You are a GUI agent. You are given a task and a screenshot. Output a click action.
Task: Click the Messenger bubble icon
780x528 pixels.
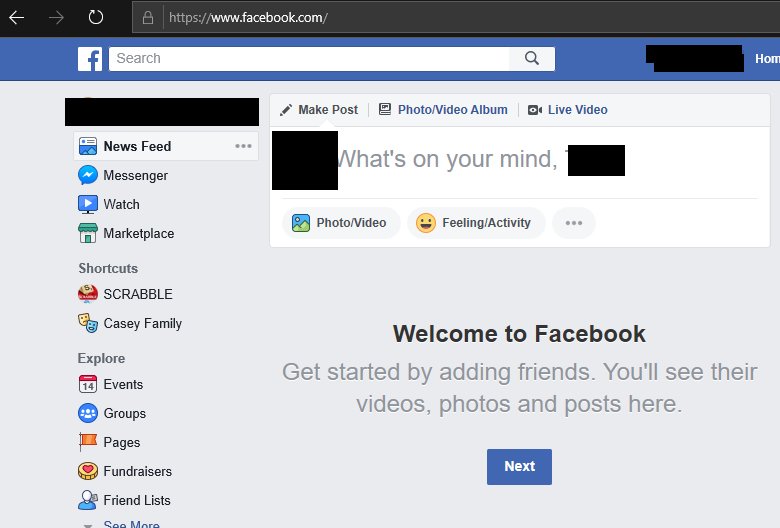coord(88,175)
